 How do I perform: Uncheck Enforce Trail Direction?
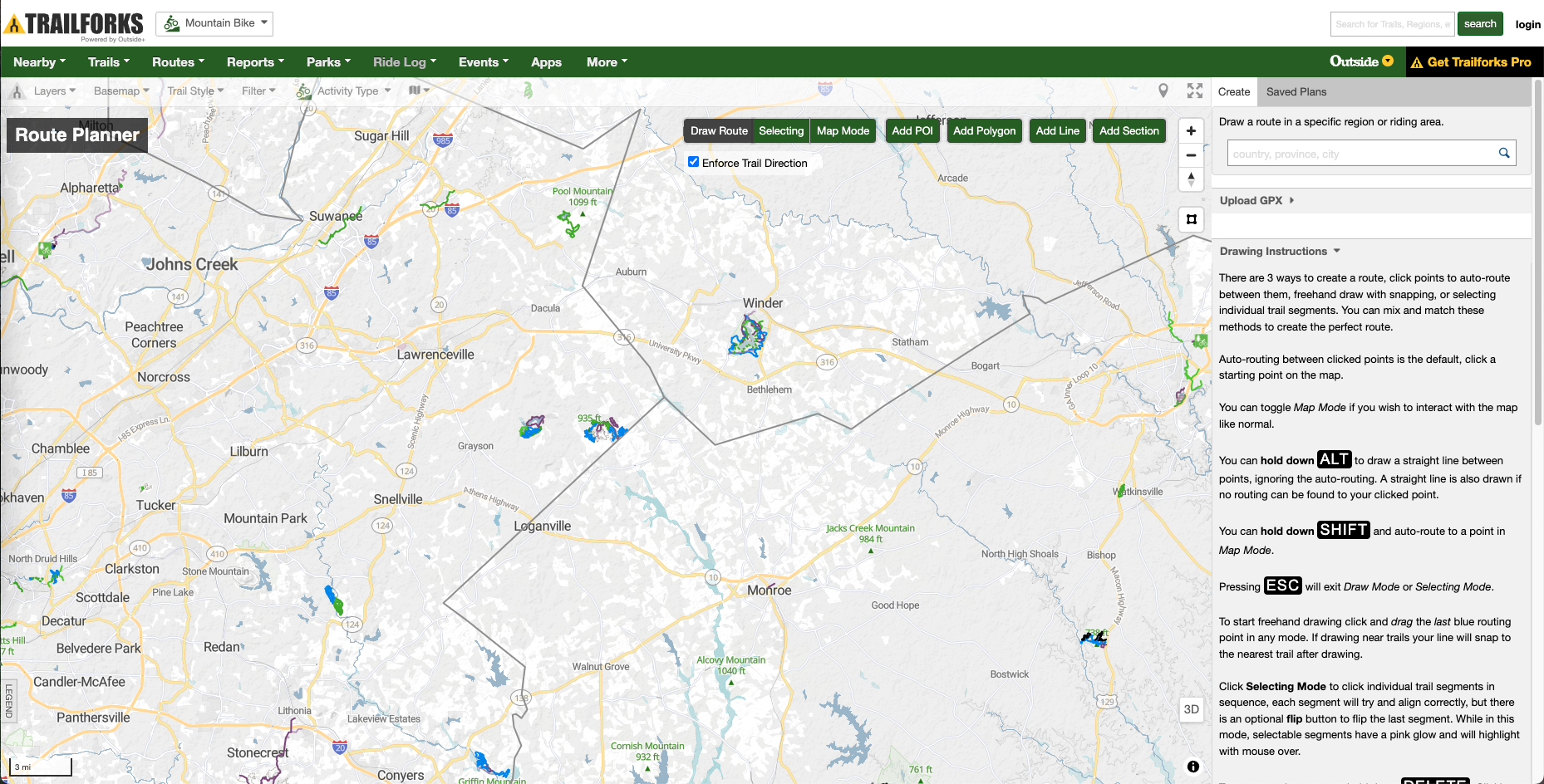tap(694, 162)
